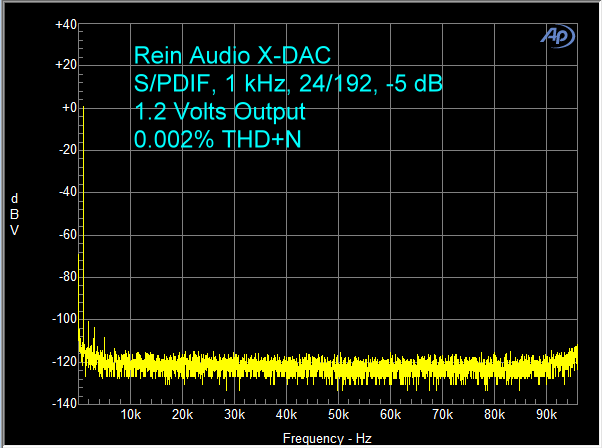
Task: Click the -20 label on the y-axis
Action: coord(66,150)
